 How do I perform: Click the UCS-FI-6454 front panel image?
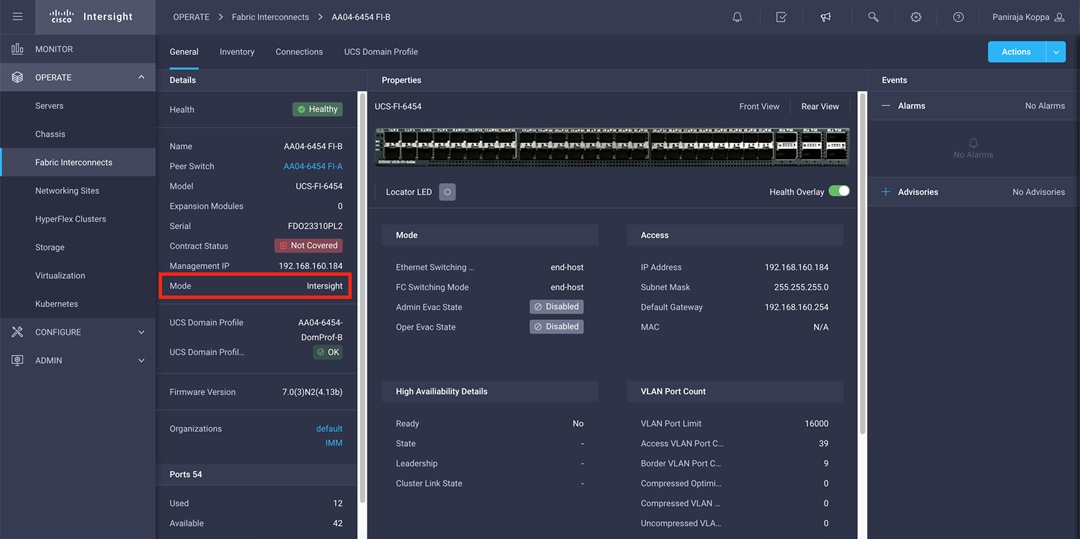pyautogui.click(x=612, y=147)
